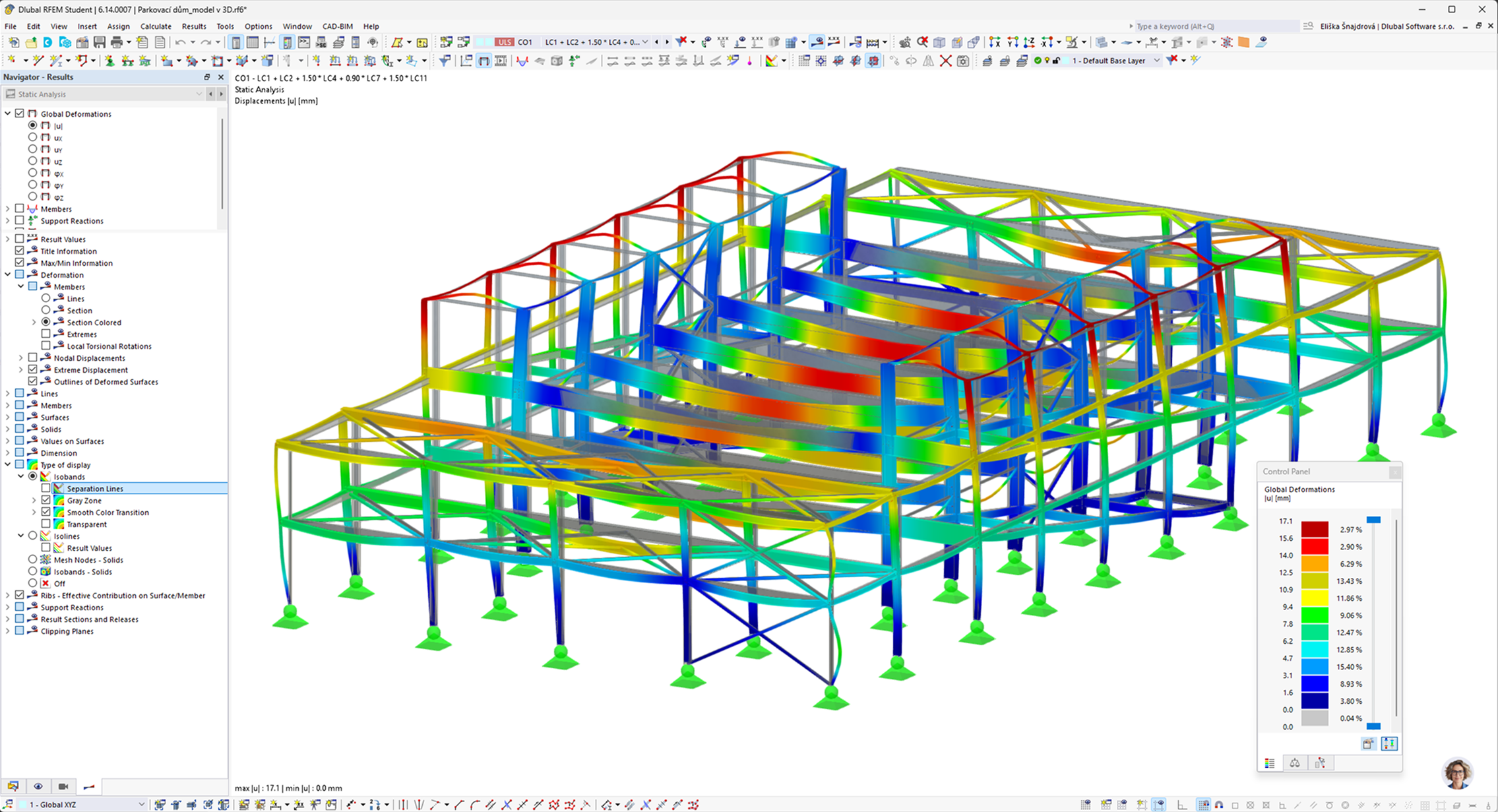The image size is (1498, 812).
Task: Open the Results menu
Action: coord(194,26)
